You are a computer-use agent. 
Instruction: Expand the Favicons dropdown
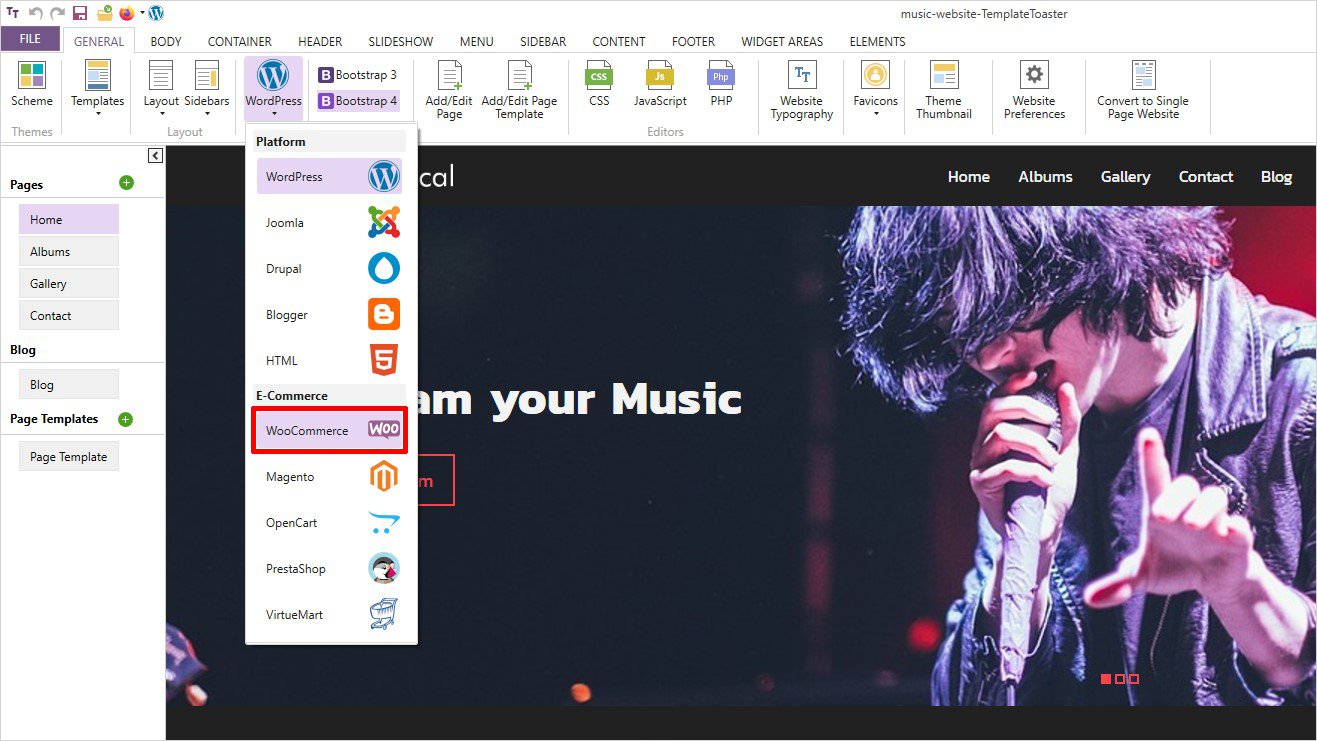click(875, 90)
